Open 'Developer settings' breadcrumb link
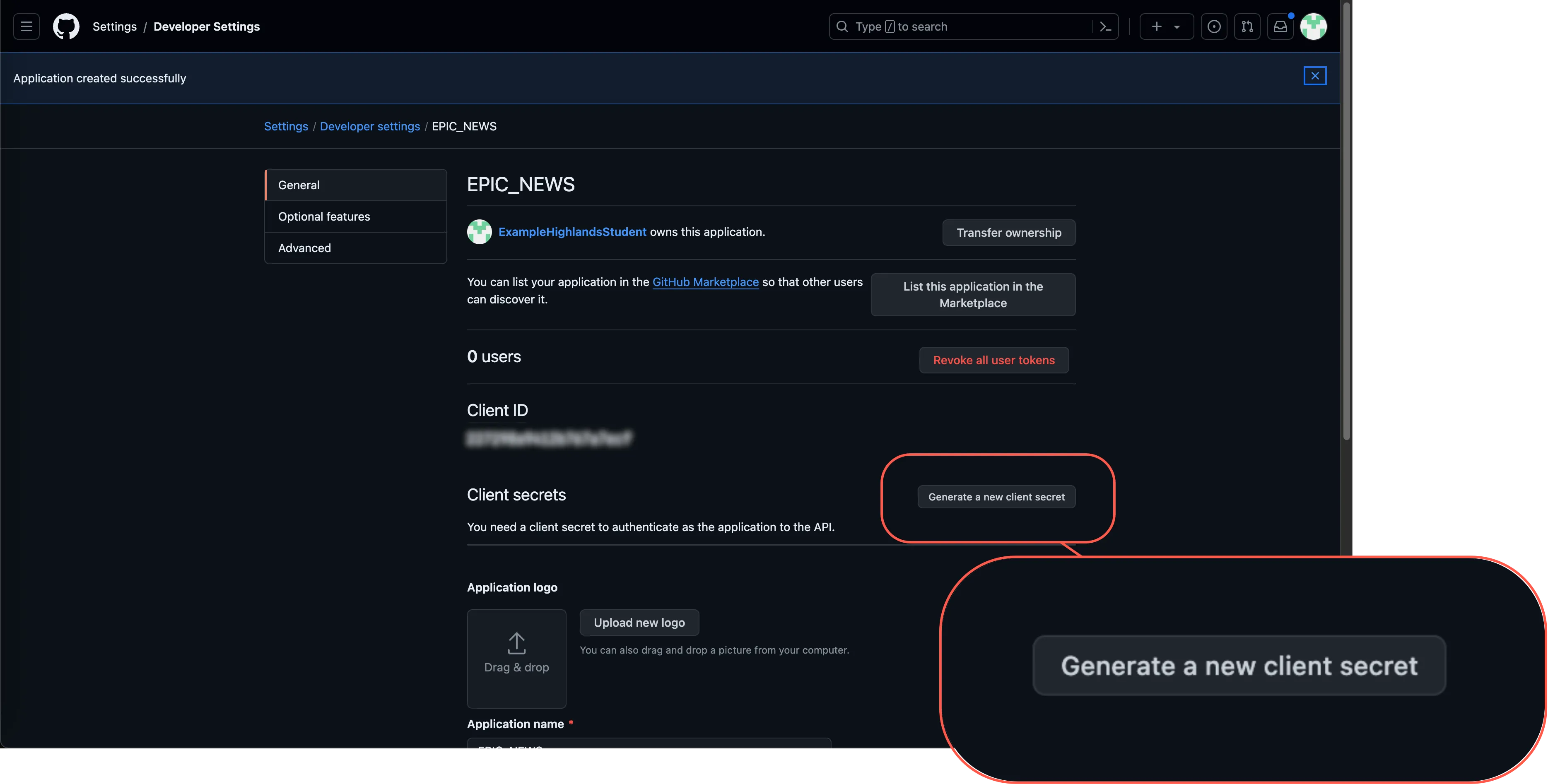The width and height of the screenshot is (1548, 784). coord(370,126)
